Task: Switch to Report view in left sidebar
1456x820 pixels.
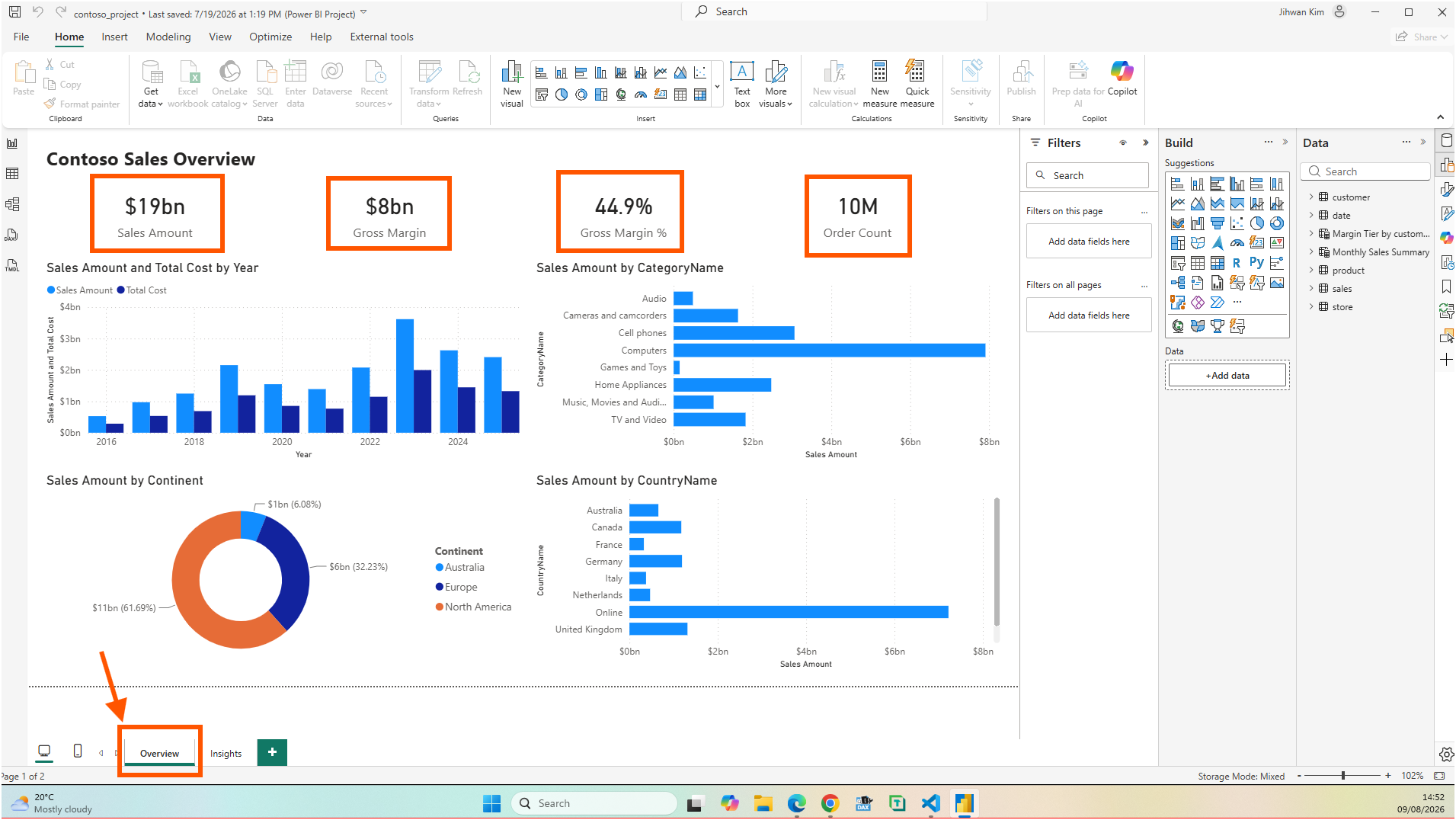Action: click(x=12, y=143)
